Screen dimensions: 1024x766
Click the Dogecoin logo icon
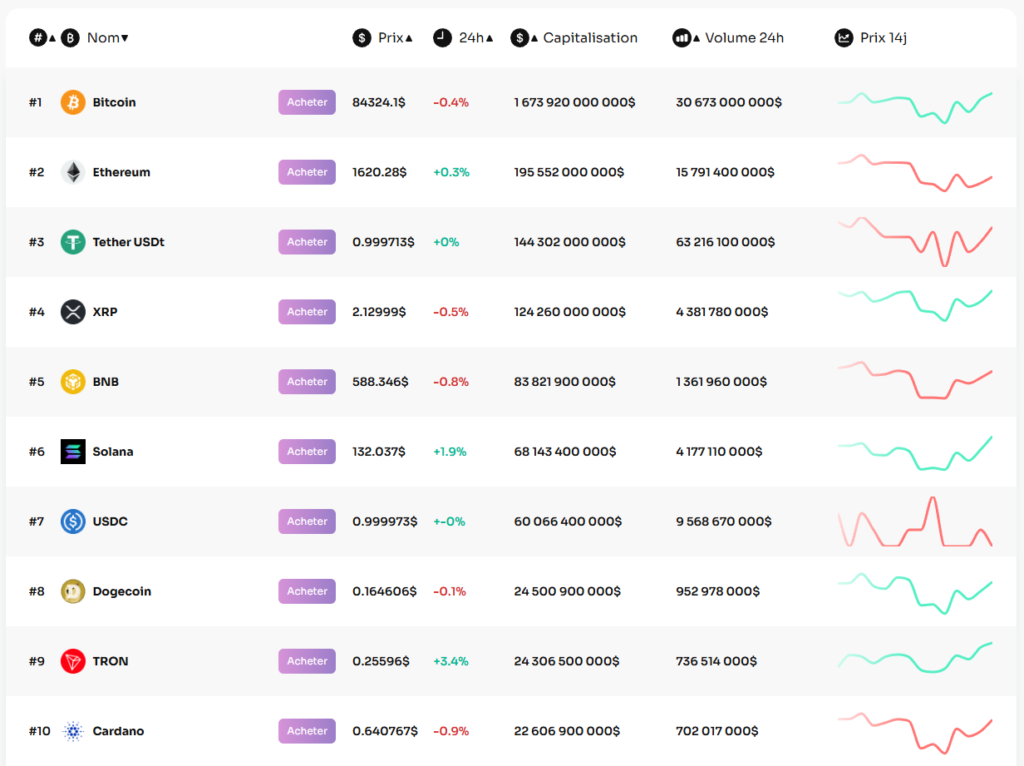point(73,591)
